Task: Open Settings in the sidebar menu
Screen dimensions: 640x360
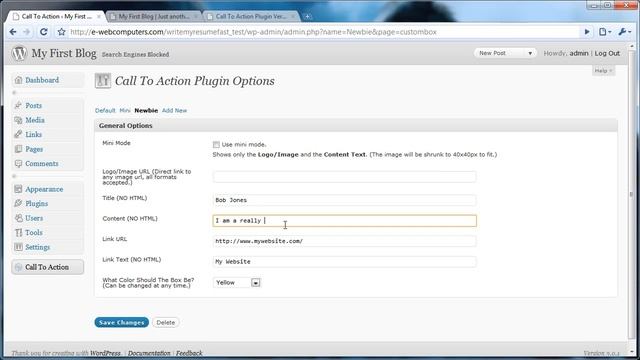Action: pos(38,247)
